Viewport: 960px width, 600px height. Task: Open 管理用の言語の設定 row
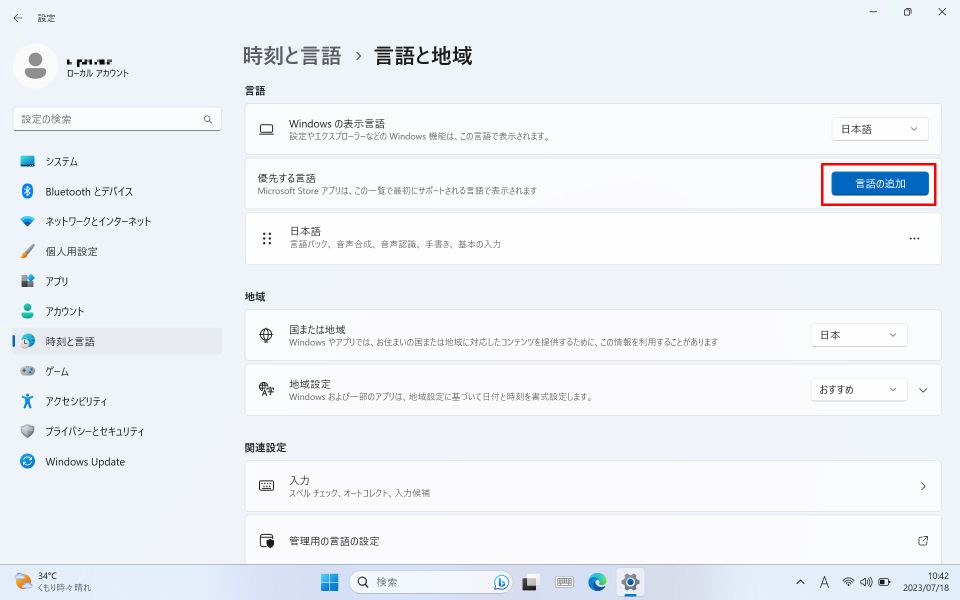(593, 541)
